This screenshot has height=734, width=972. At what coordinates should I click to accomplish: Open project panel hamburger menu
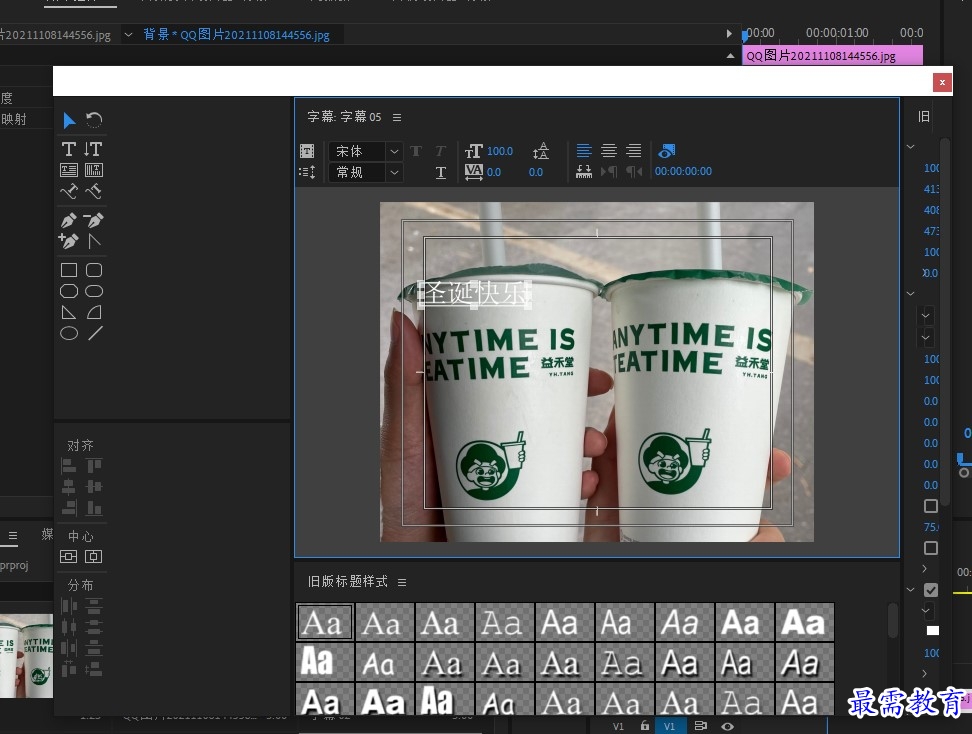pos(12,535)
